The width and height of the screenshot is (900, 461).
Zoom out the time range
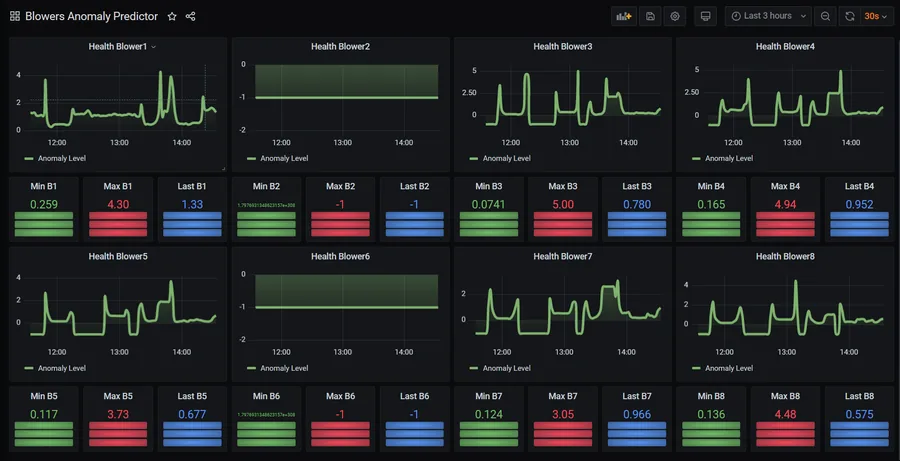tap(825, 16)
